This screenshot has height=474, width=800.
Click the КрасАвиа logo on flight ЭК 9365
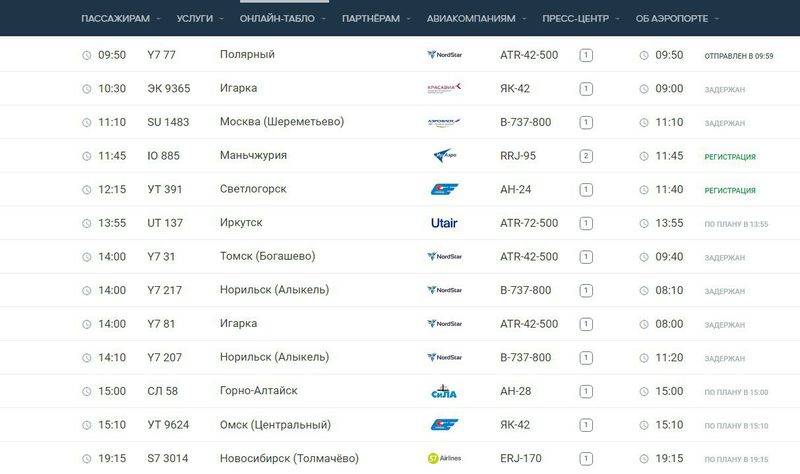click(x=444, y=88)
